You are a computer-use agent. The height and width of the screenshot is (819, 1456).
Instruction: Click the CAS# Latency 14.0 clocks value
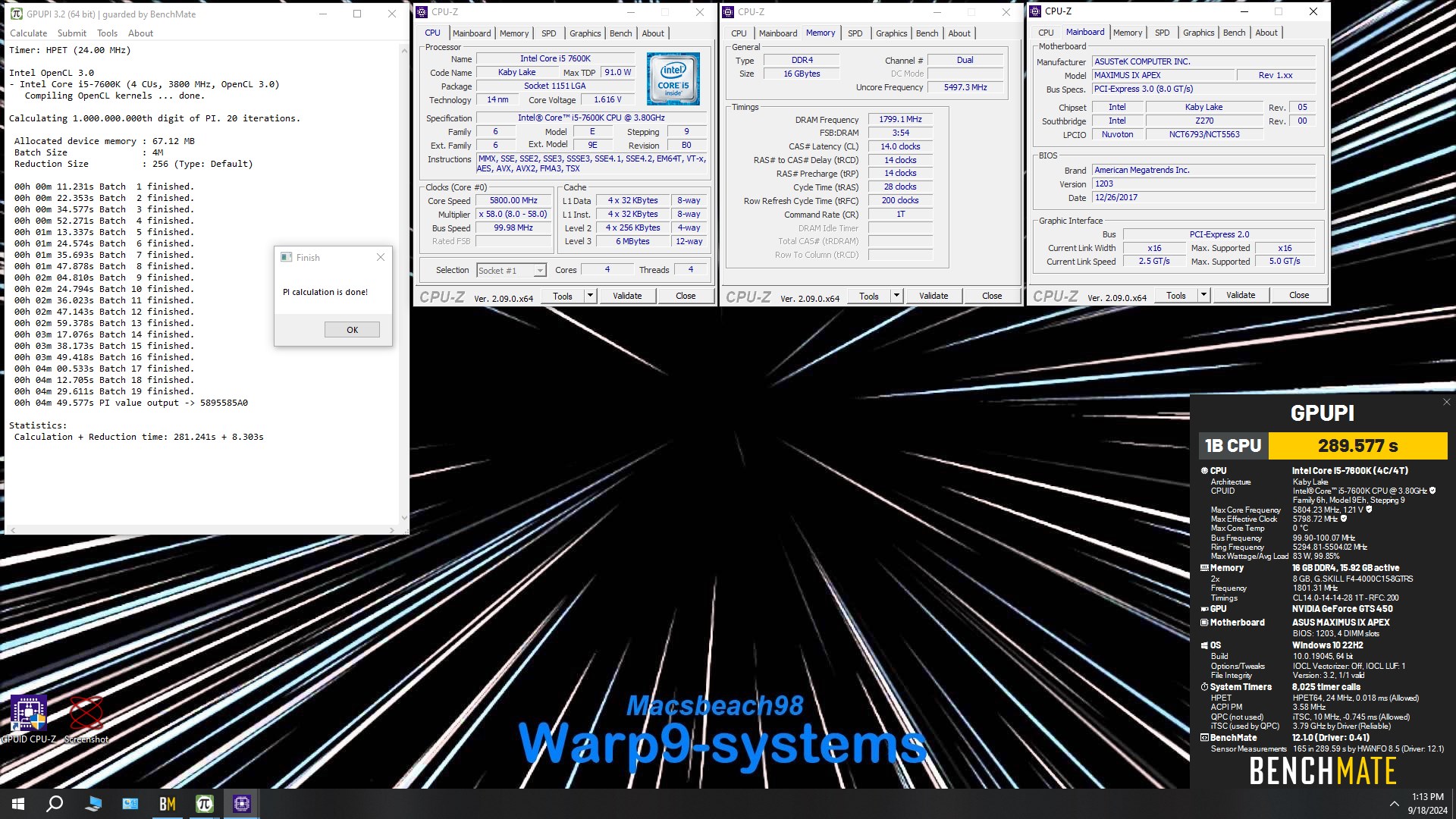pyautogui.click(x=900, y=146)
